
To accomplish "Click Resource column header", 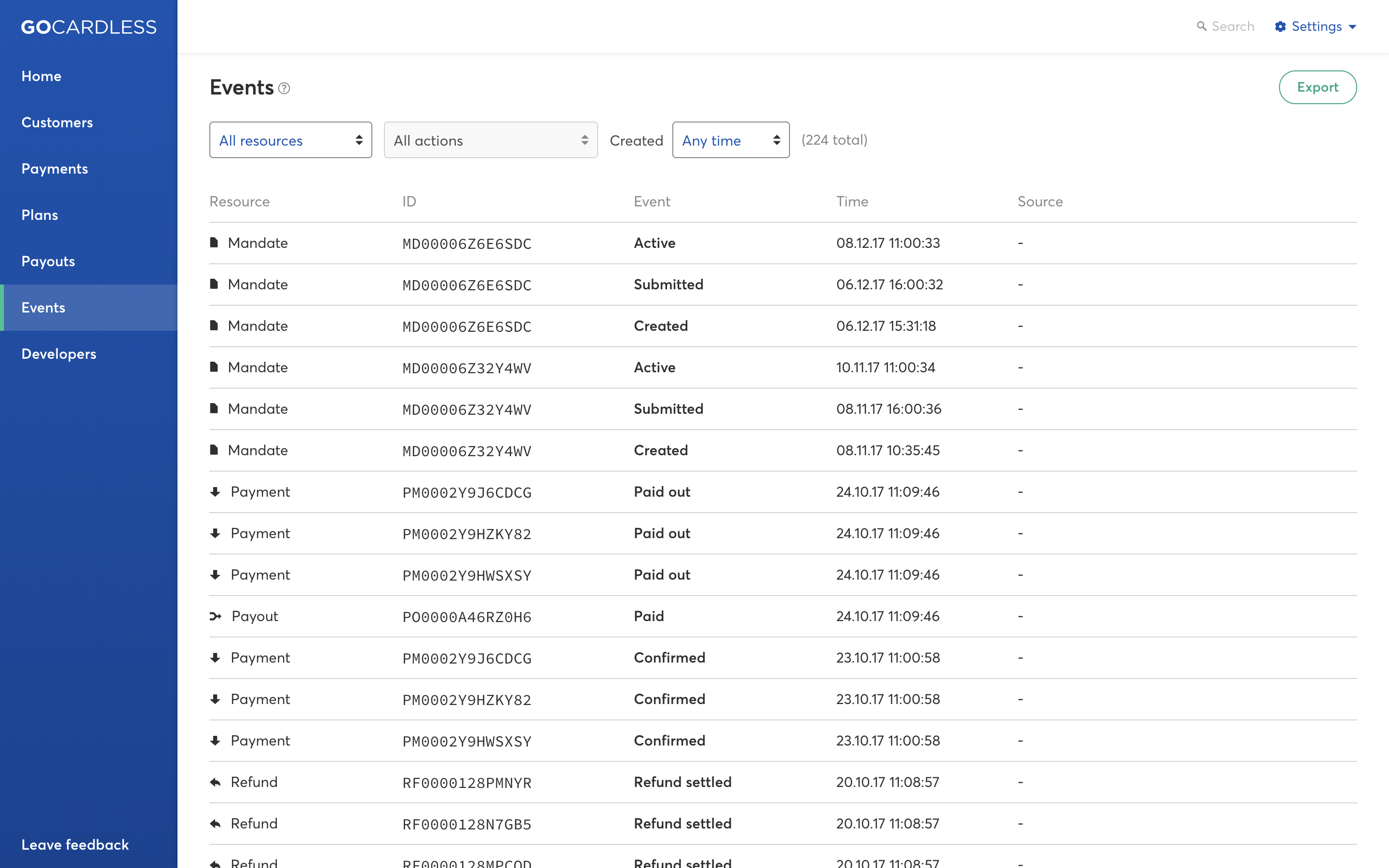I will pos(239,202).
